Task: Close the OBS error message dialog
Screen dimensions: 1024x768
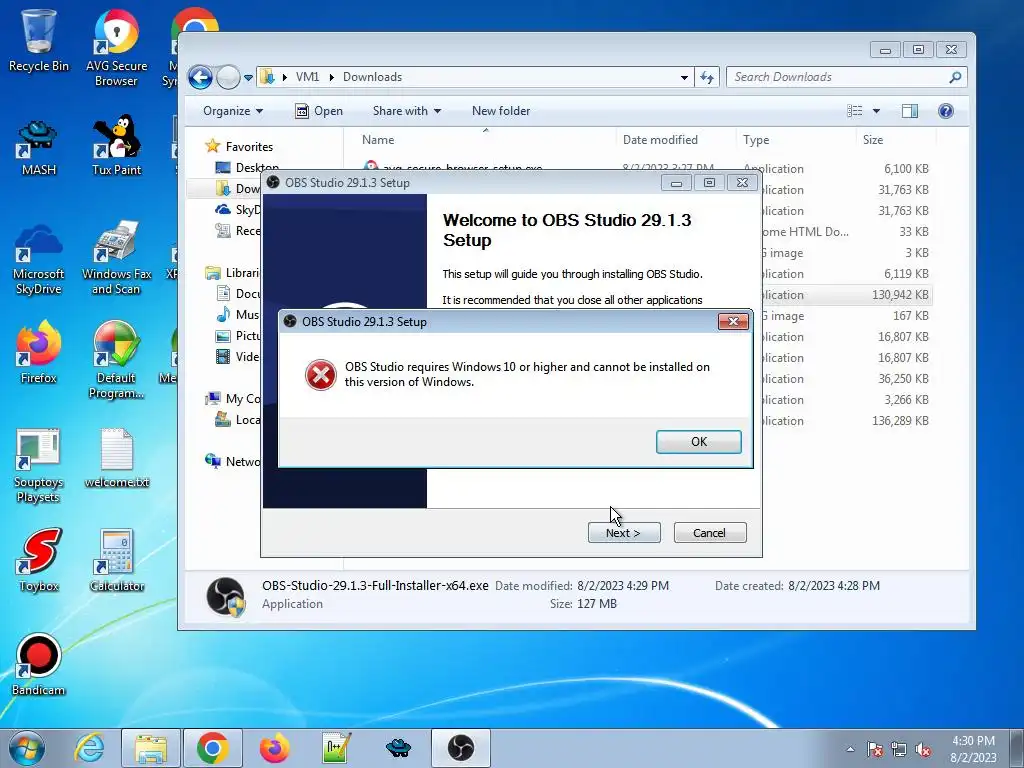Action: tap(733, 321)
